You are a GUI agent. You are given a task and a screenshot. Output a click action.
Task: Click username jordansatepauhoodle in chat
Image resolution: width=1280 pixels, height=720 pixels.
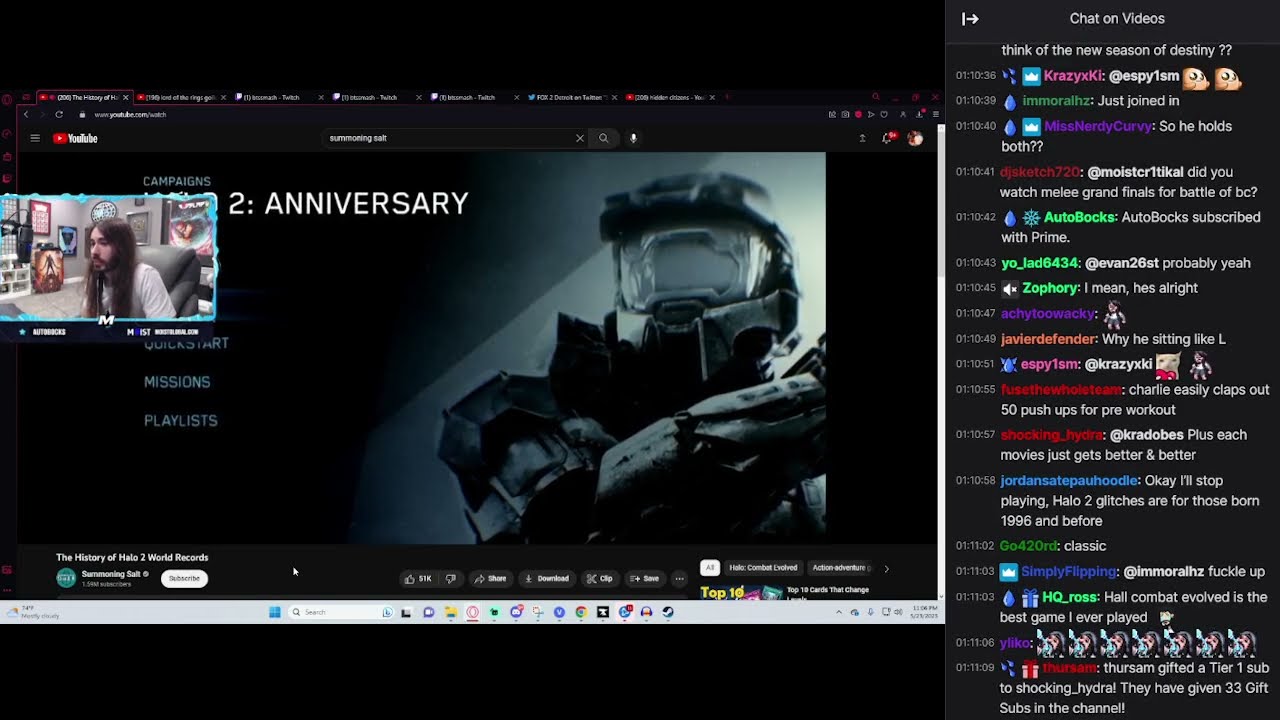(1069, 480)
